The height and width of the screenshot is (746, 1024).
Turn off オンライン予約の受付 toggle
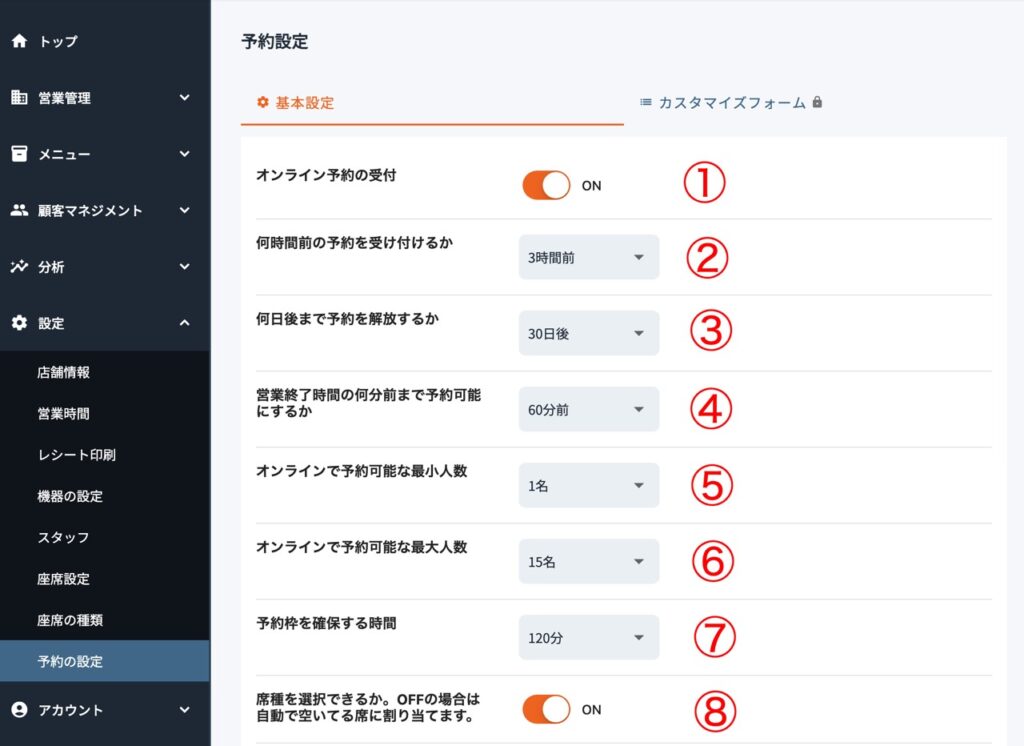point(546,185)
